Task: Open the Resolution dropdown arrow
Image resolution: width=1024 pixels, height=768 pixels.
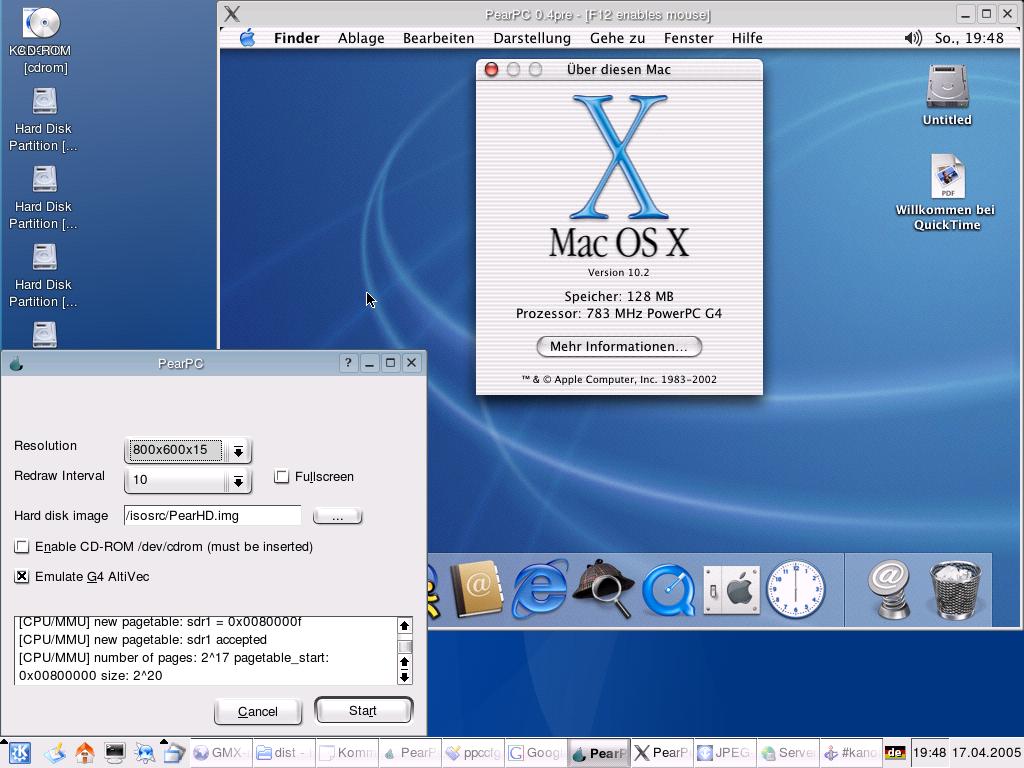Action: [x=238, y=451]
